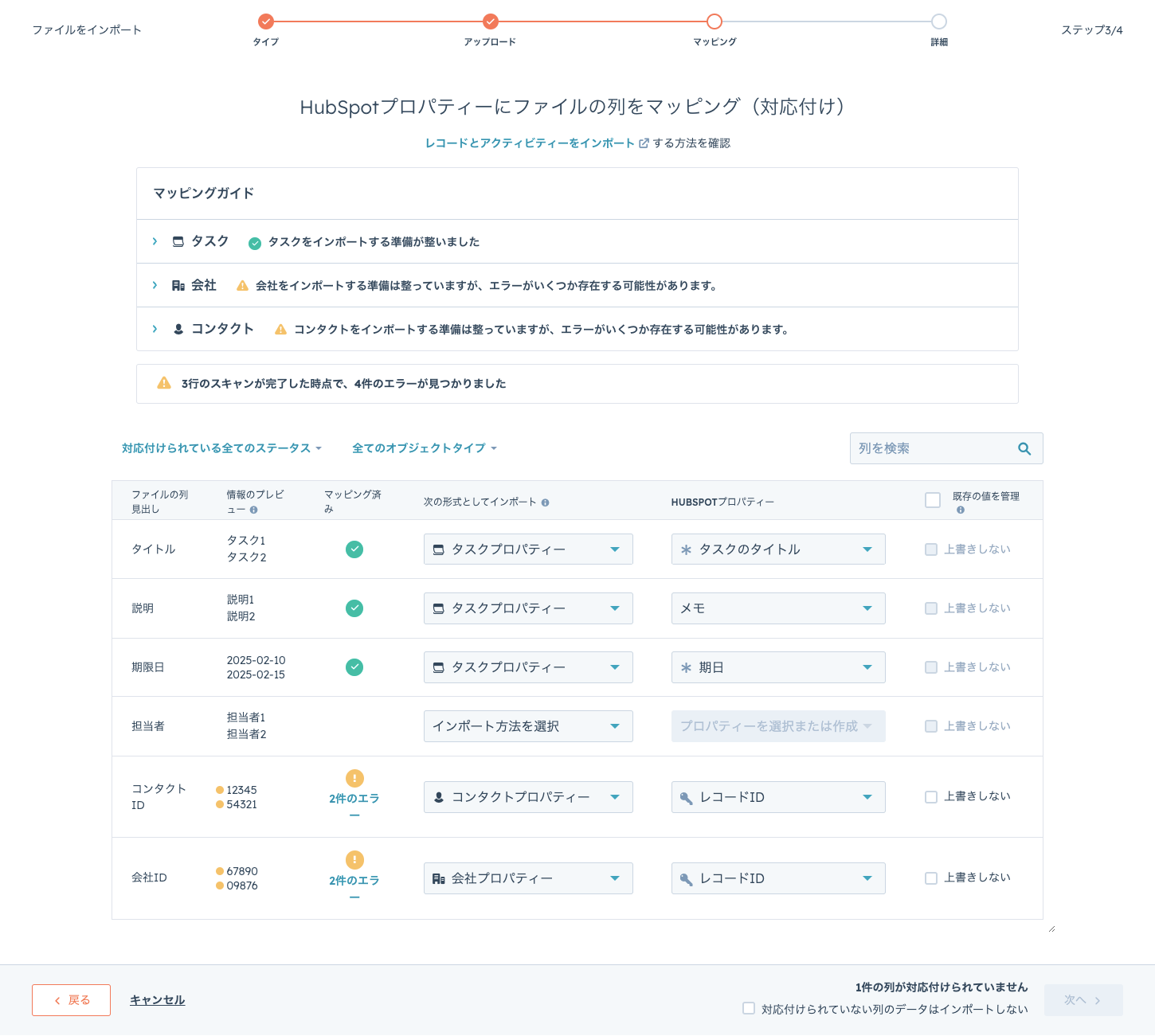The width and height of the screenshot is (1155, 1036).
Task: Click the table resize handle at bottom-right corner
Action: click(1051, 928)
